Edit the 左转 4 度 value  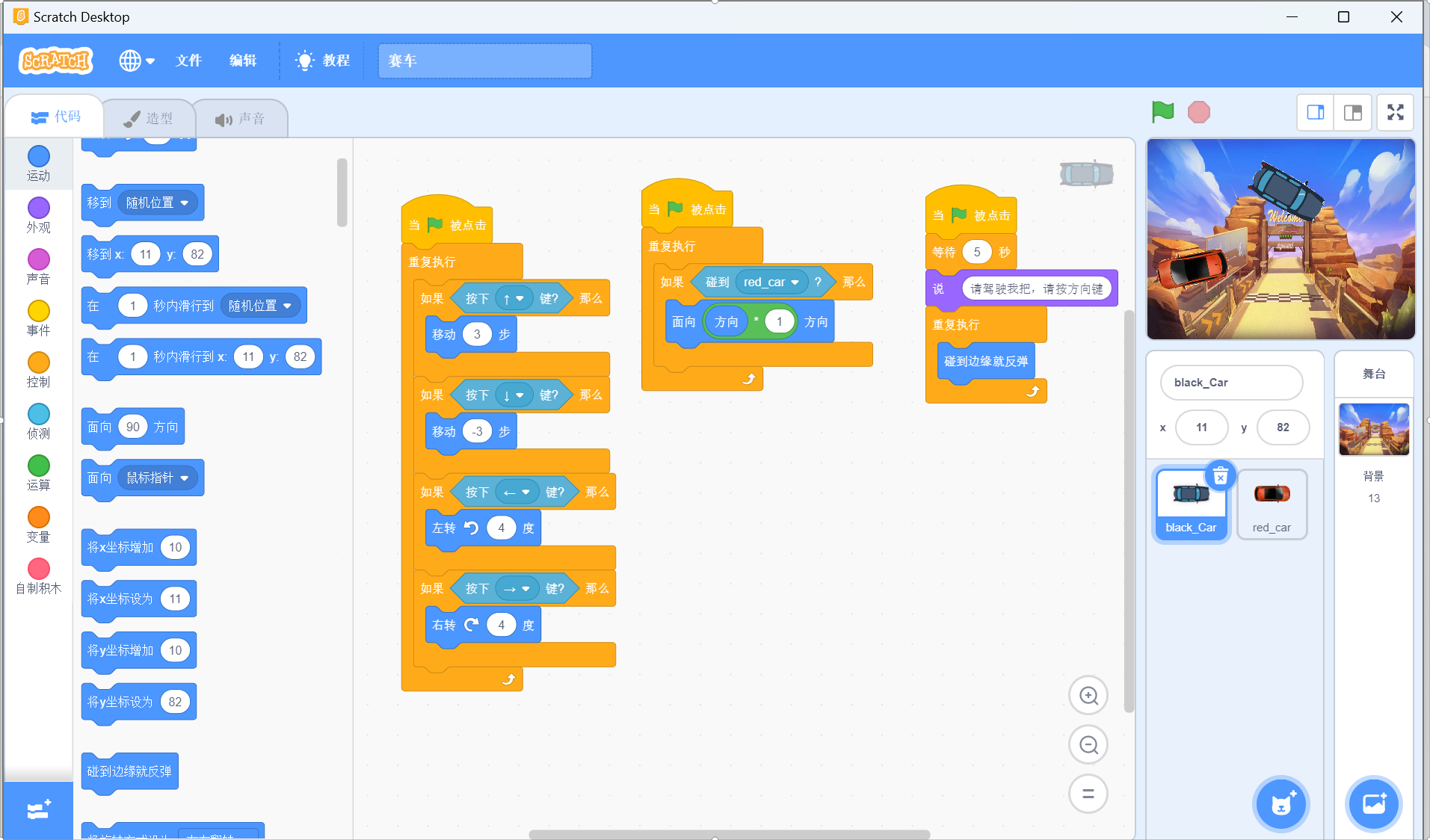(501, 528)
